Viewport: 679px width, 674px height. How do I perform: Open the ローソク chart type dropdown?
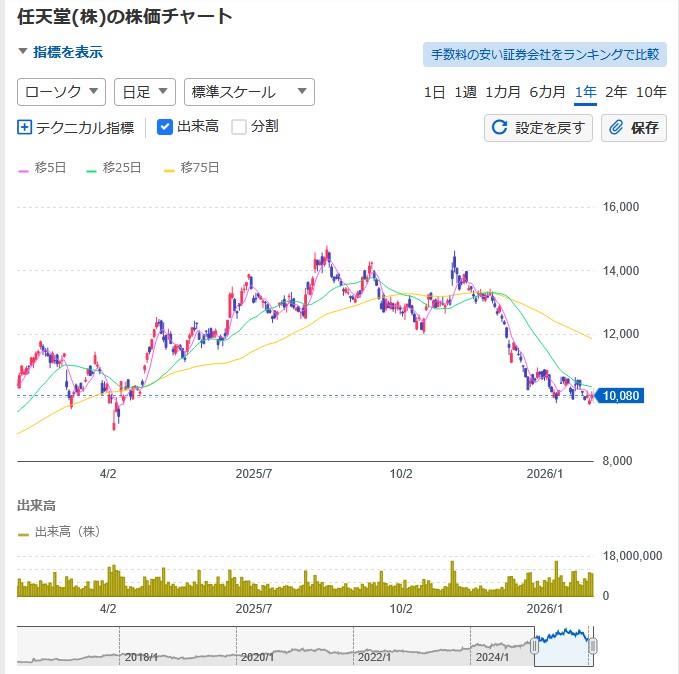[62, 92]
